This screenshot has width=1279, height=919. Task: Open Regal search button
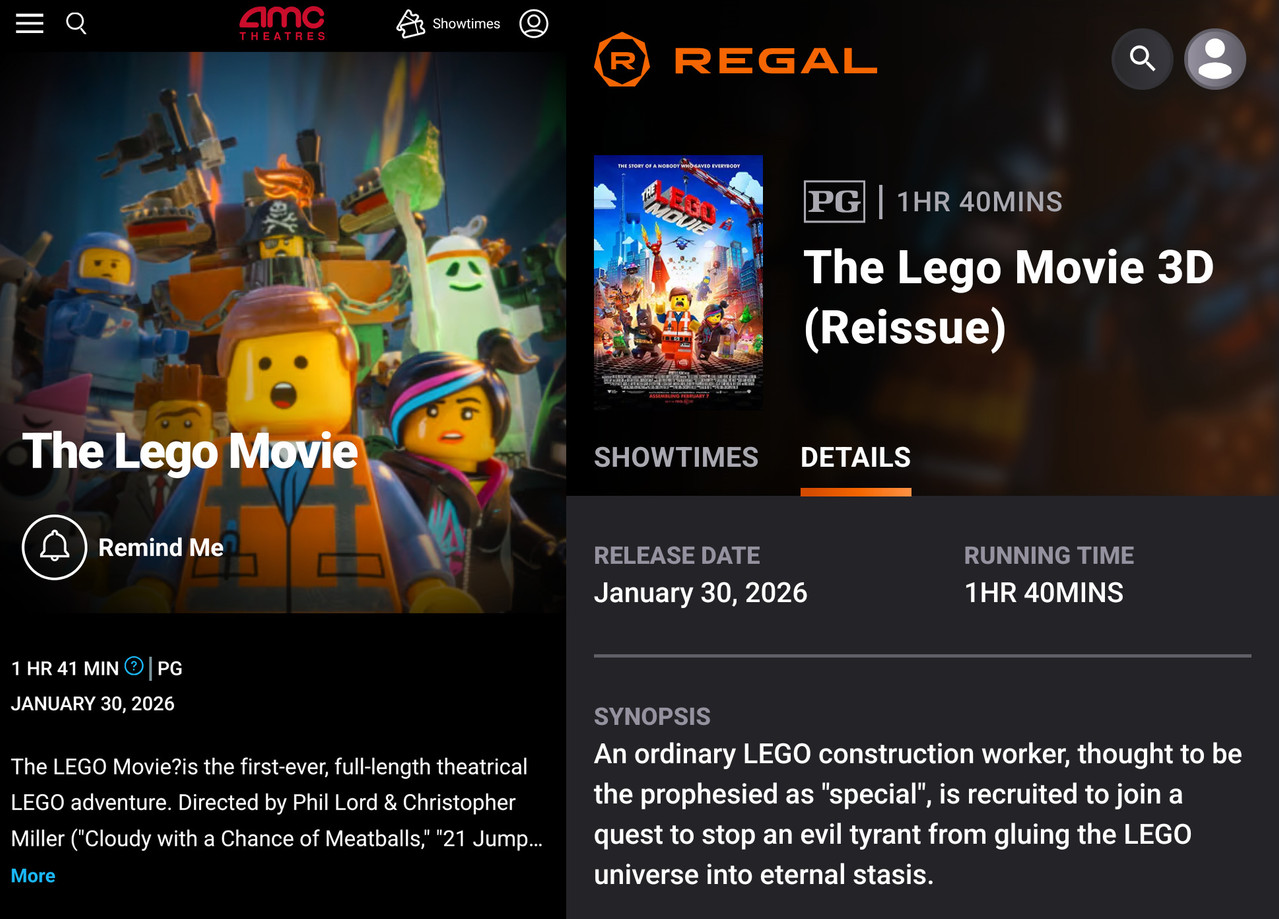click(1142, 59)
